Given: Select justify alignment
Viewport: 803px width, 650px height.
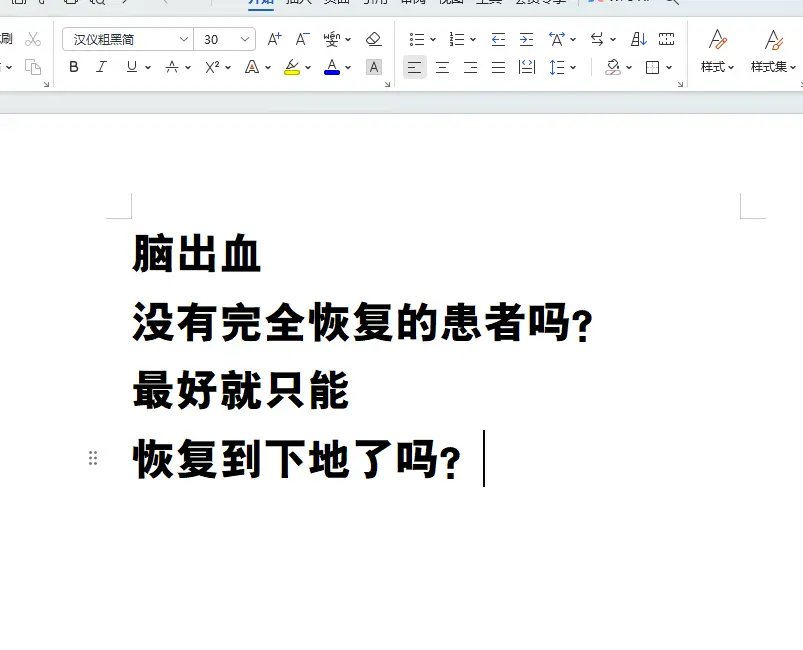Looking at the screenshot, I should [498, 67].
